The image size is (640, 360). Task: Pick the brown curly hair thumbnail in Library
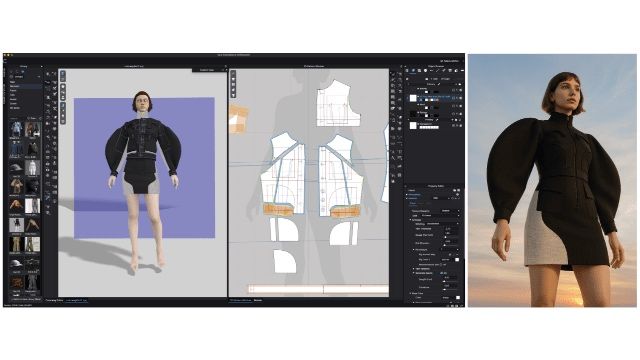click(16, 282)
